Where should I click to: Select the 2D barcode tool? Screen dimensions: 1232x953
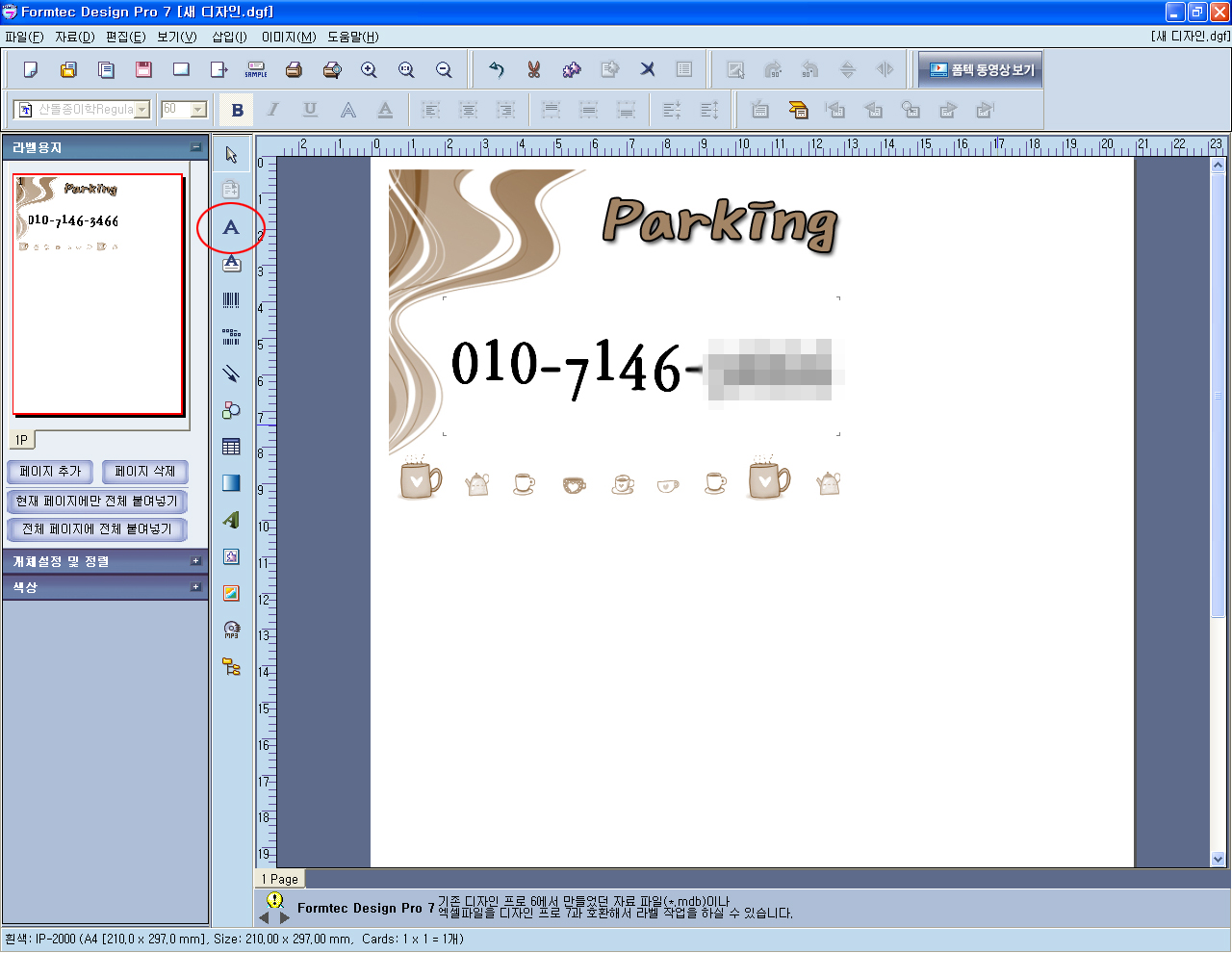tap(231, 337)
